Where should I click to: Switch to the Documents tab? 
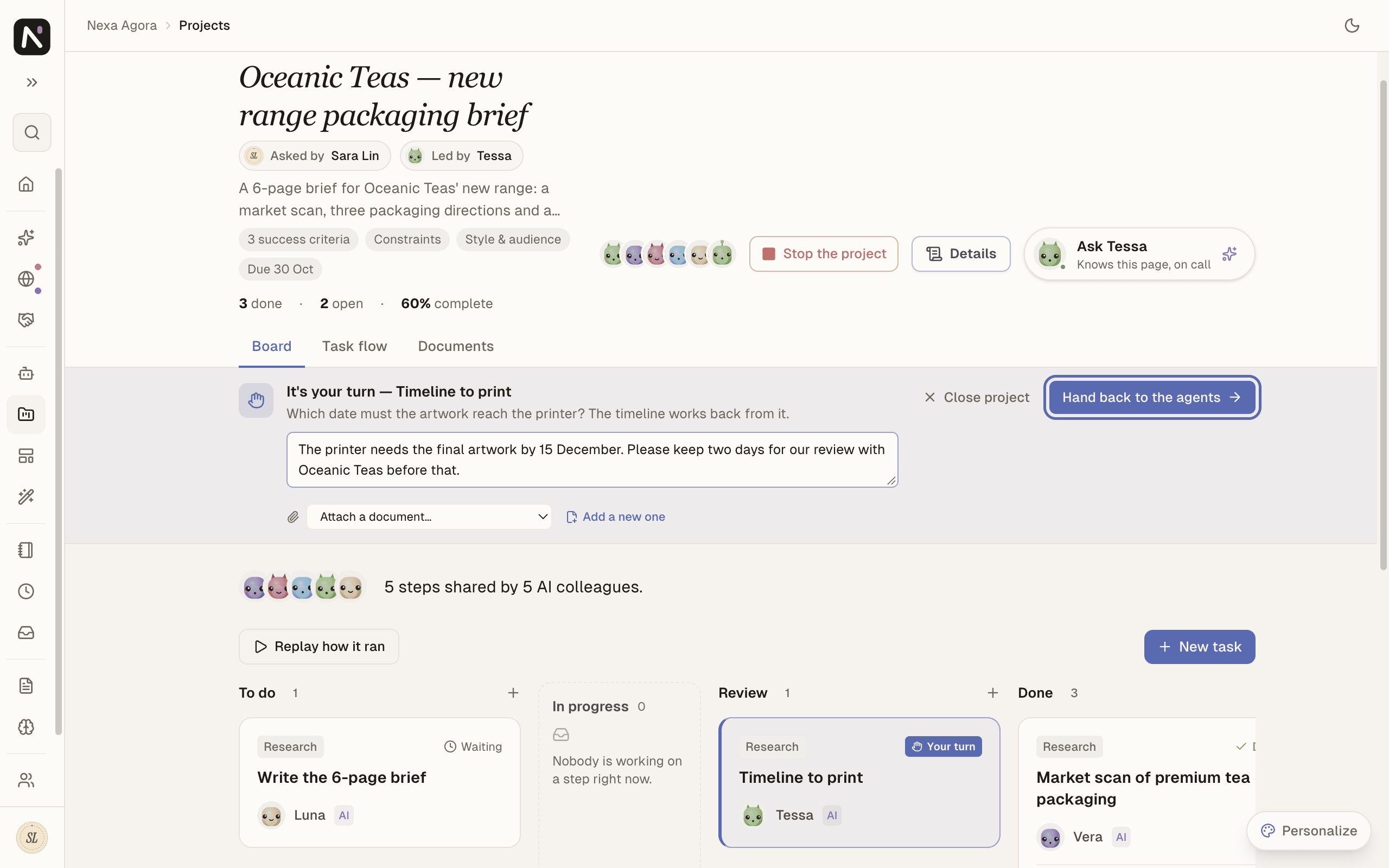[x=456, y=346]
